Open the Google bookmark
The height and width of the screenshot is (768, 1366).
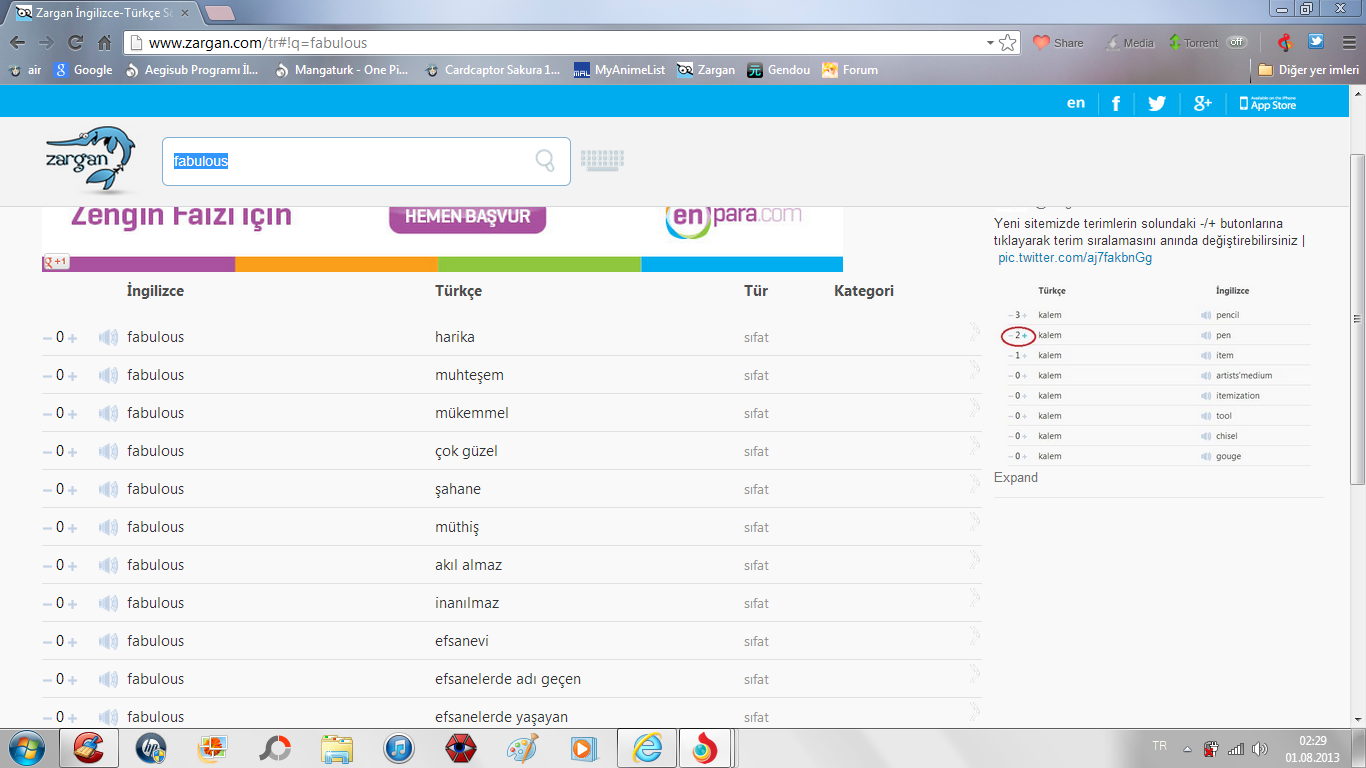click(83, 70)
